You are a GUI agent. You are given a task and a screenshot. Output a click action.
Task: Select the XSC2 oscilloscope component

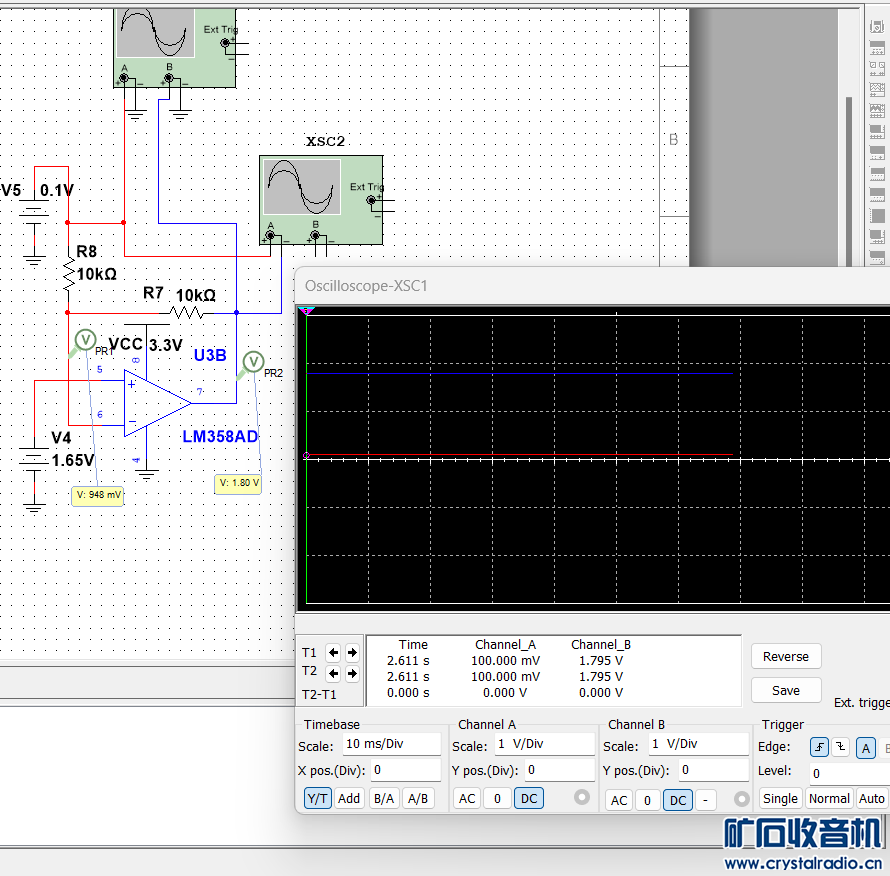(320, 200)
